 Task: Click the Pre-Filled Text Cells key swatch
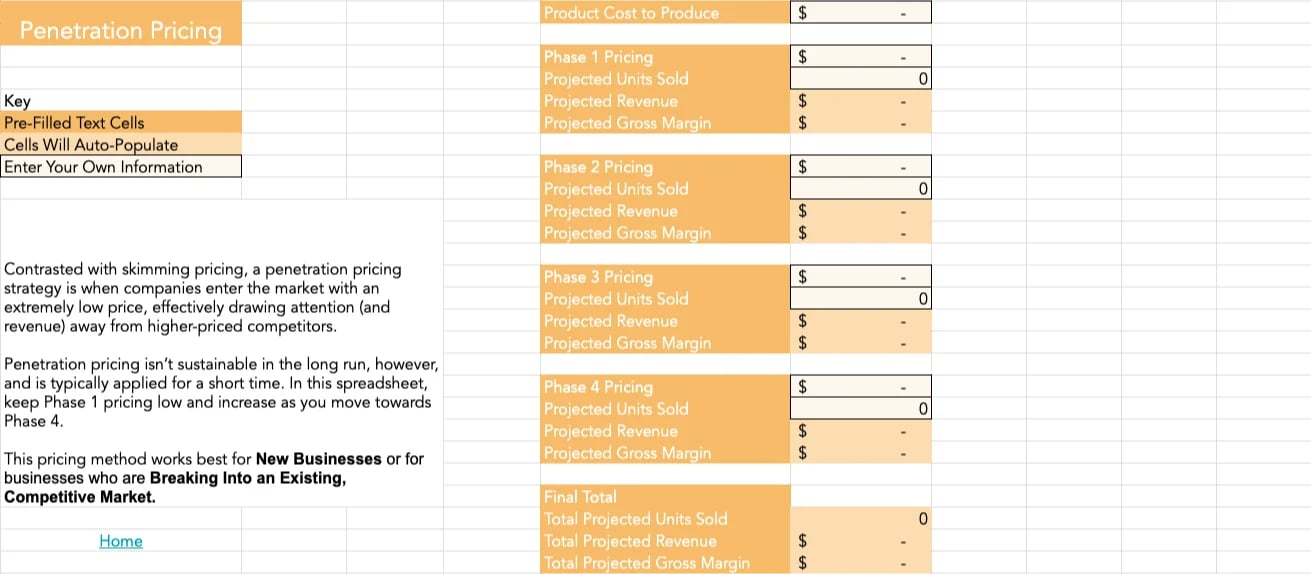(x=121, y=123)
